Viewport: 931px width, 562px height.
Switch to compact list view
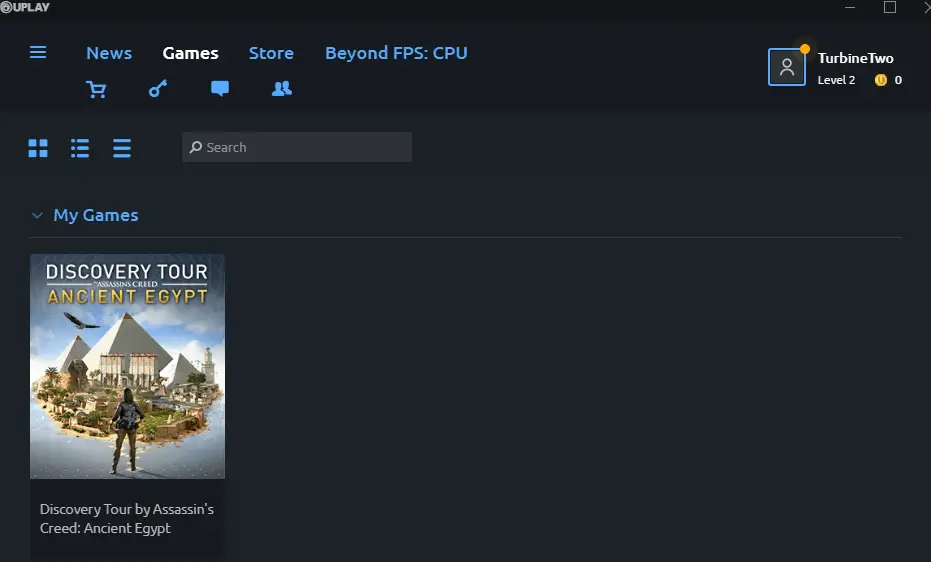pyautogui.click(x=122, y=148)
